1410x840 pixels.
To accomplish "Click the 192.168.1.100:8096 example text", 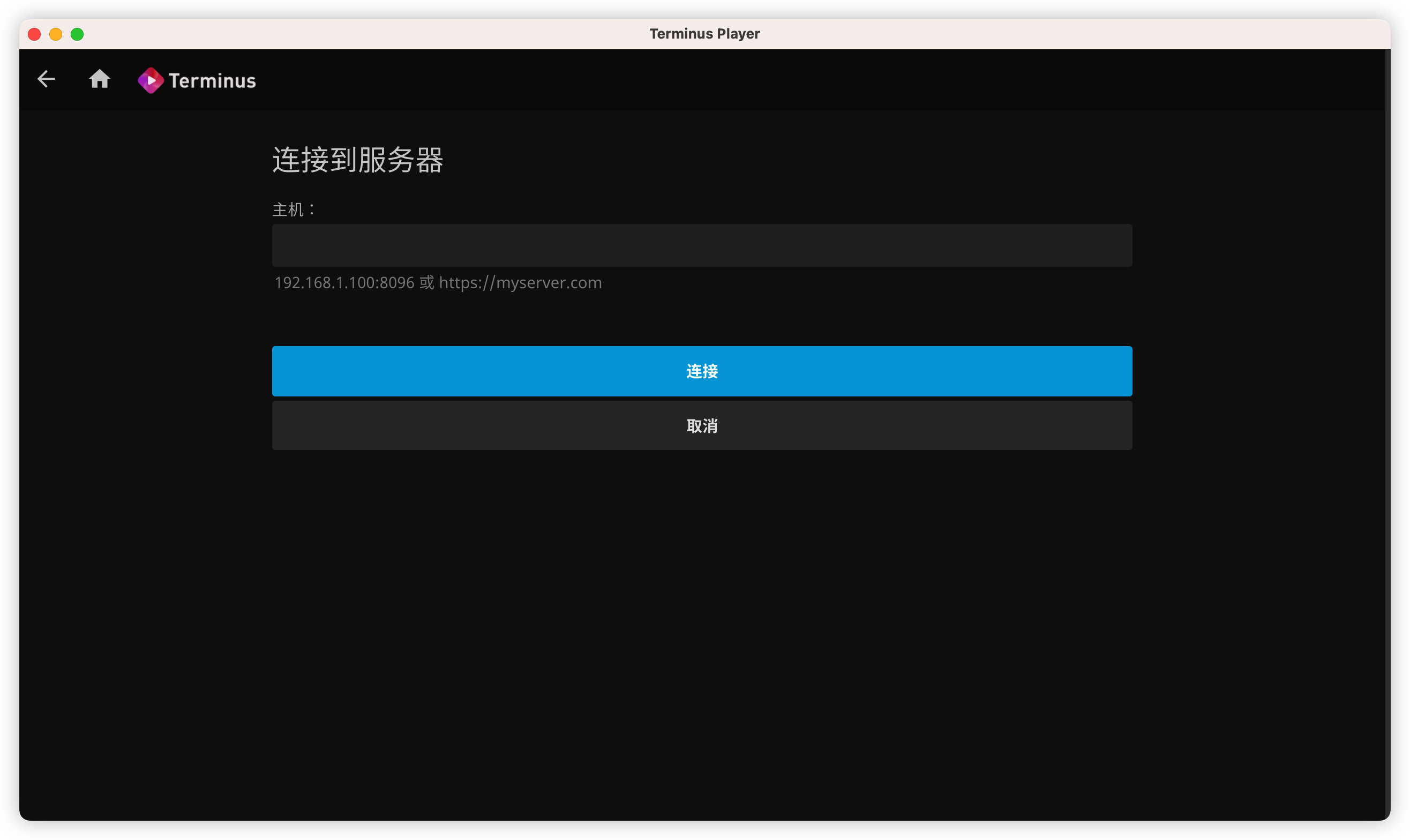I will pyautogui.click(x=344, y=282).
